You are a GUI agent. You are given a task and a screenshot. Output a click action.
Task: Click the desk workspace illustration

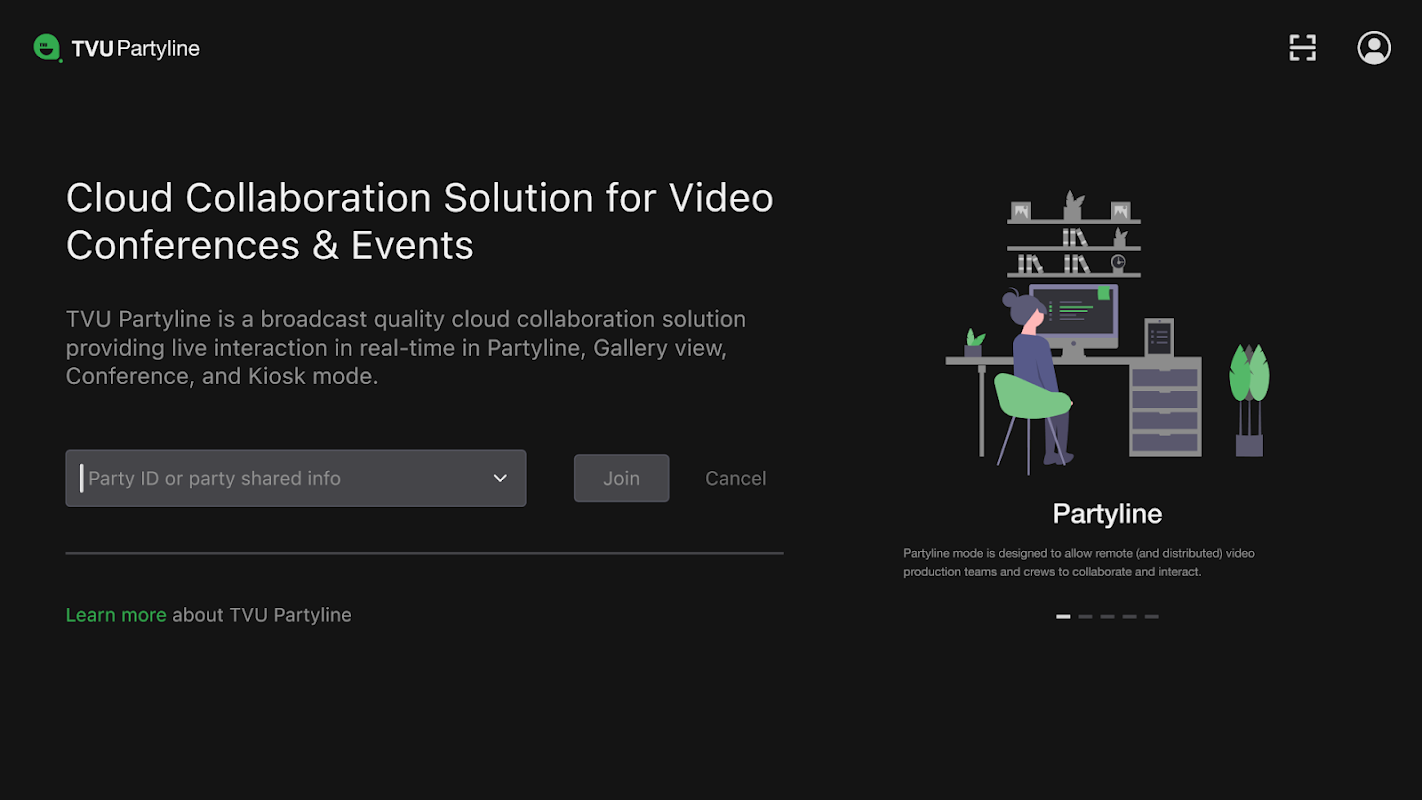[x=1107, y=332]
